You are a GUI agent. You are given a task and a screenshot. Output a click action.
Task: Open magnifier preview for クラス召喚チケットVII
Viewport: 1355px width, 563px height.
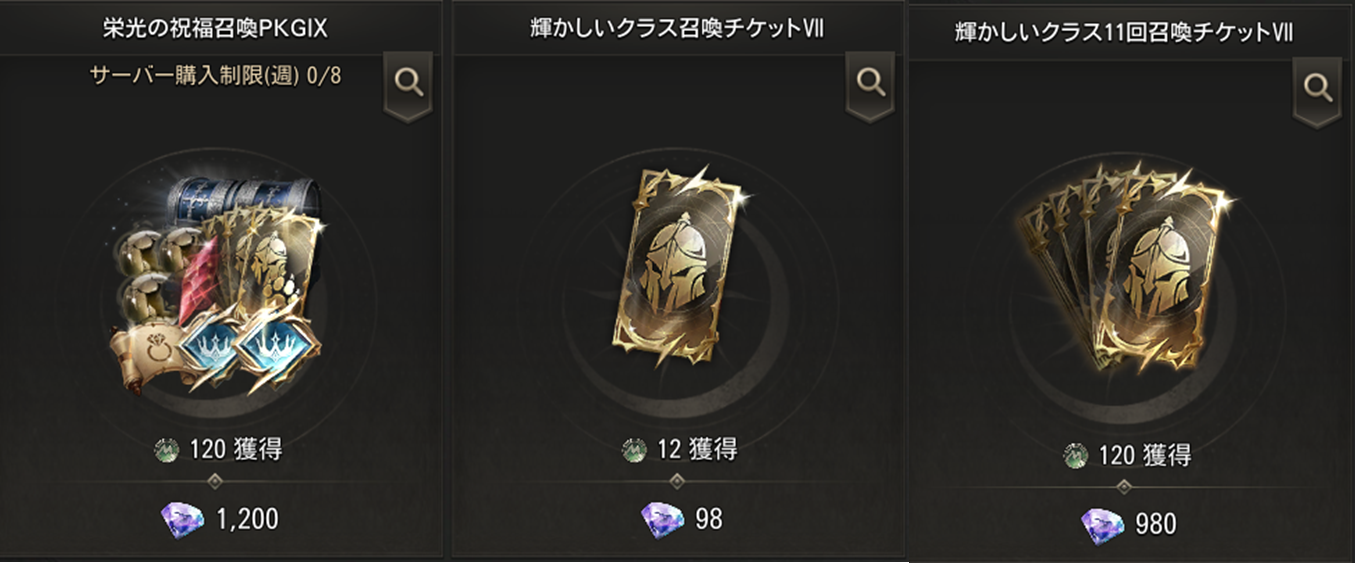click(x=870, y=84)
